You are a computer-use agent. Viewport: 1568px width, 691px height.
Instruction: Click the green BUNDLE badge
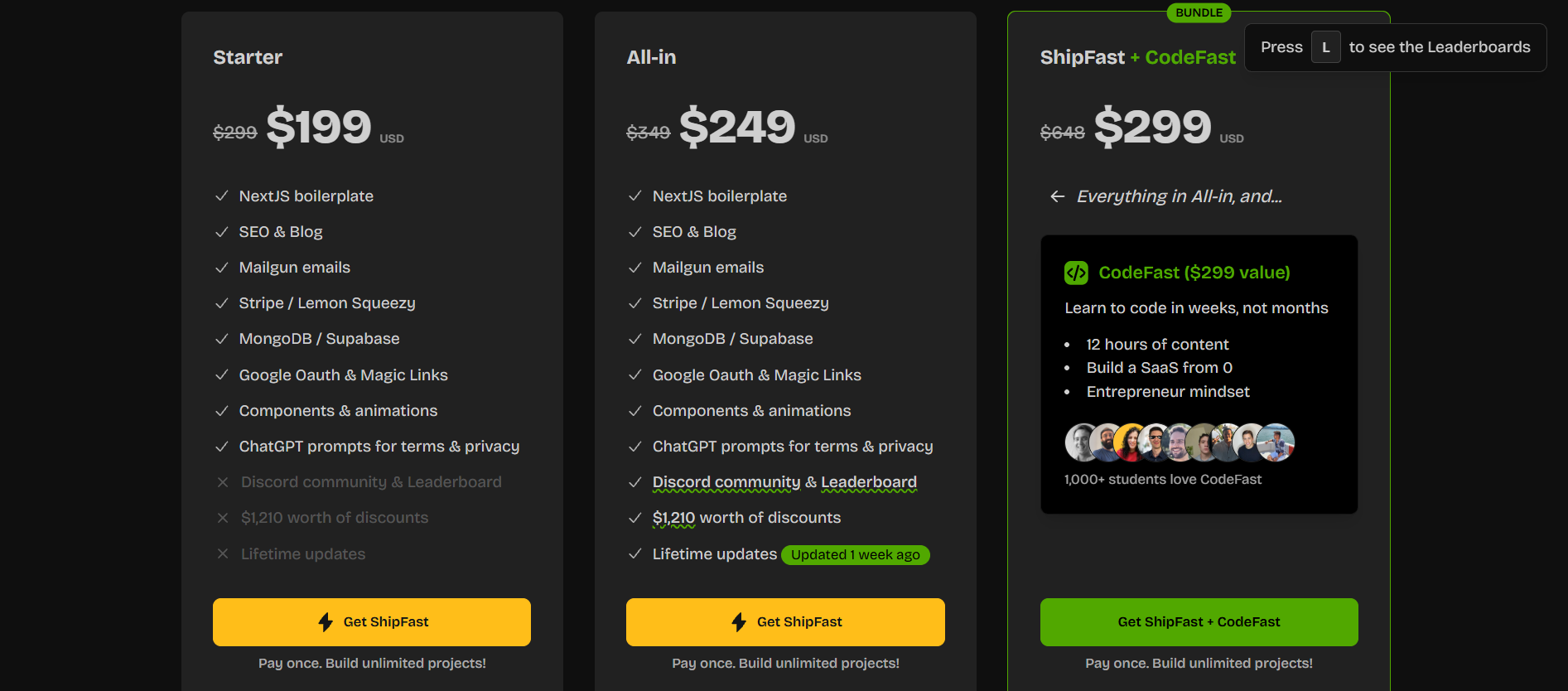coord(1199,12)
